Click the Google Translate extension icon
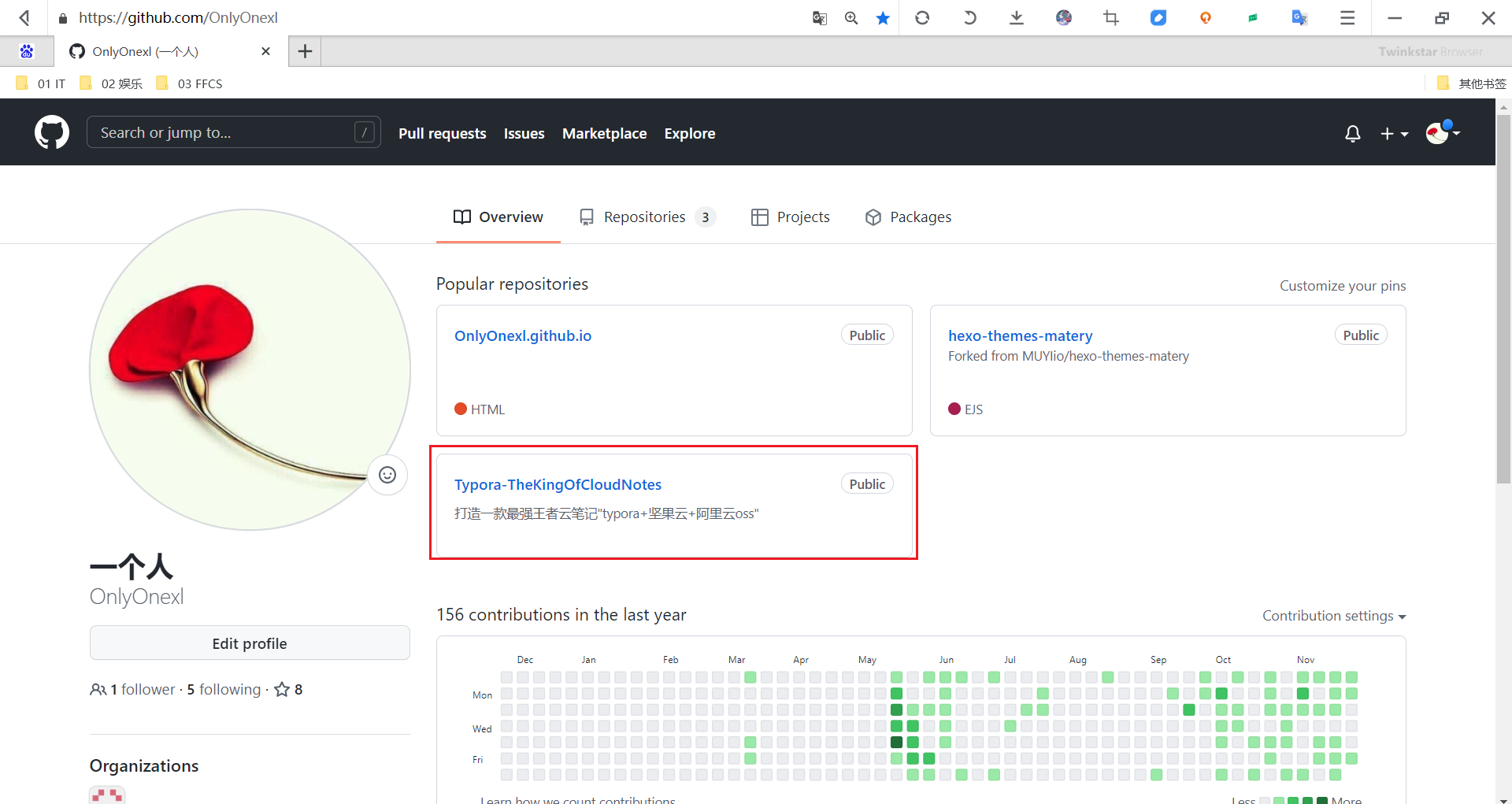Viewport: 1512px width, 804px height. pos(1300,17)
